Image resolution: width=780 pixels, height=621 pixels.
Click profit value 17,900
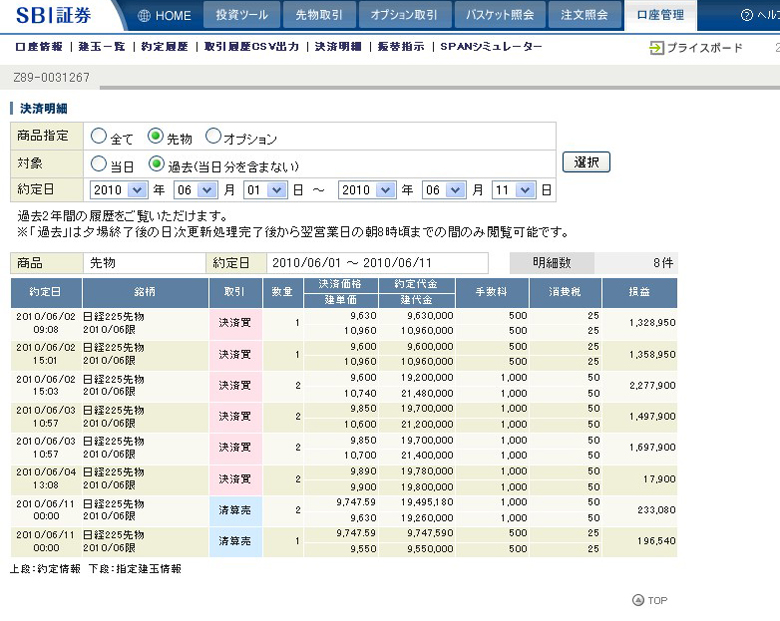[x=659, y=479]
